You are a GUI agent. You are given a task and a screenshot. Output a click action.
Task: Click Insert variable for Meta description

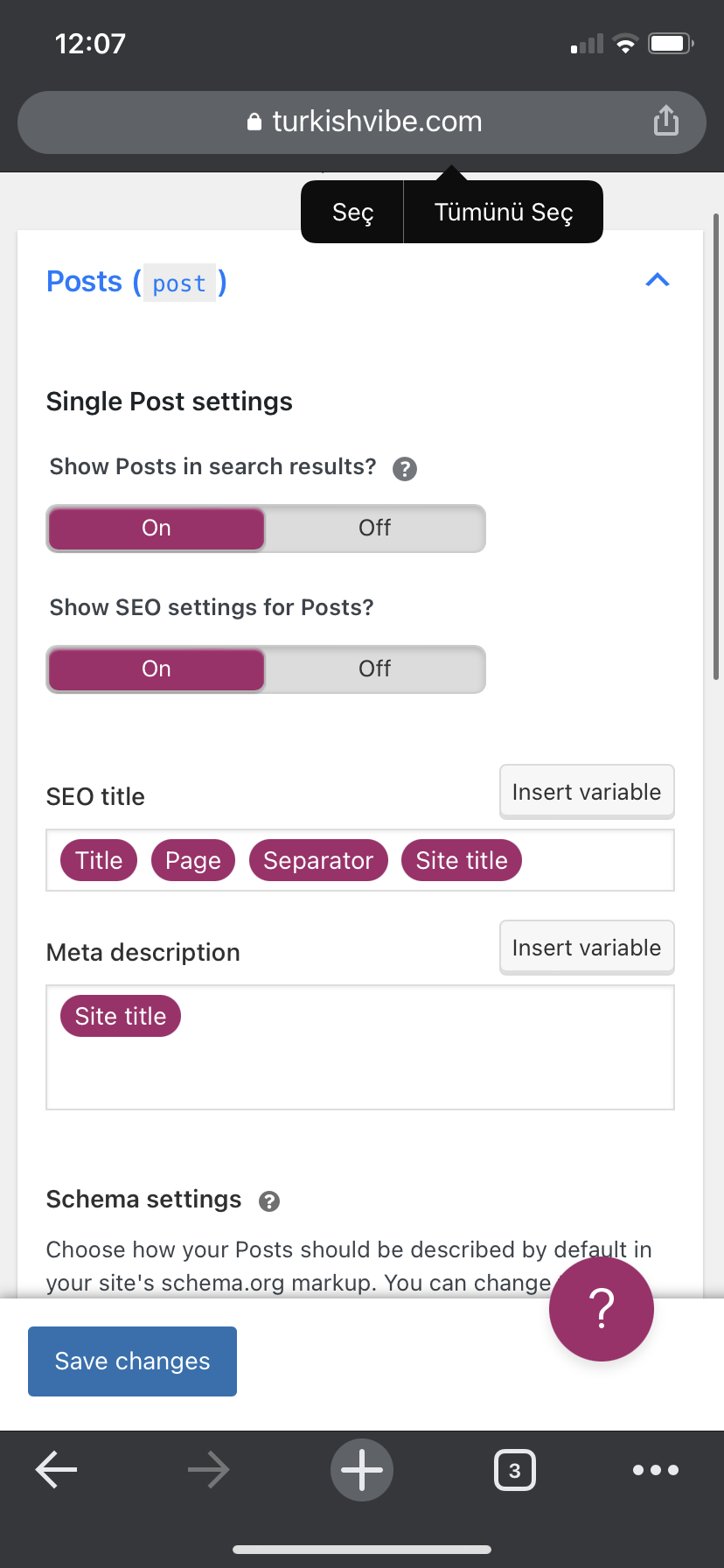[587, 948]
